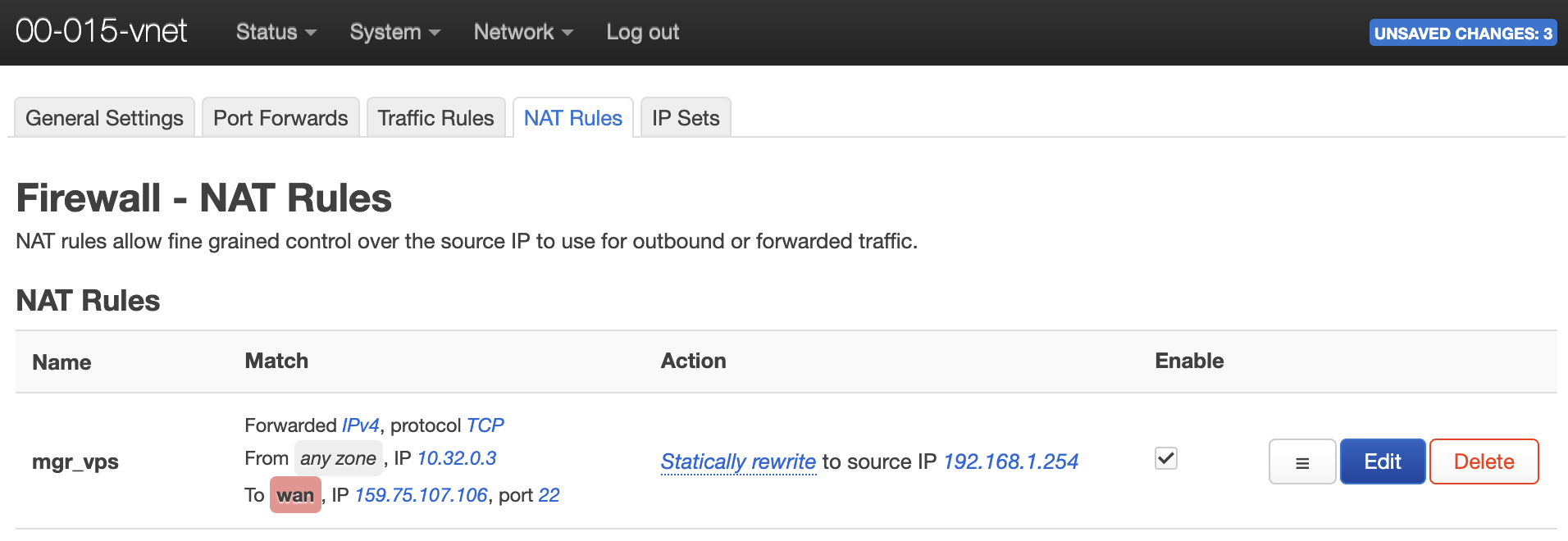Screen dimensions: 1568x541
Task: Click the Unsaved Changes: 3 badge
Action: point(1463,33)
